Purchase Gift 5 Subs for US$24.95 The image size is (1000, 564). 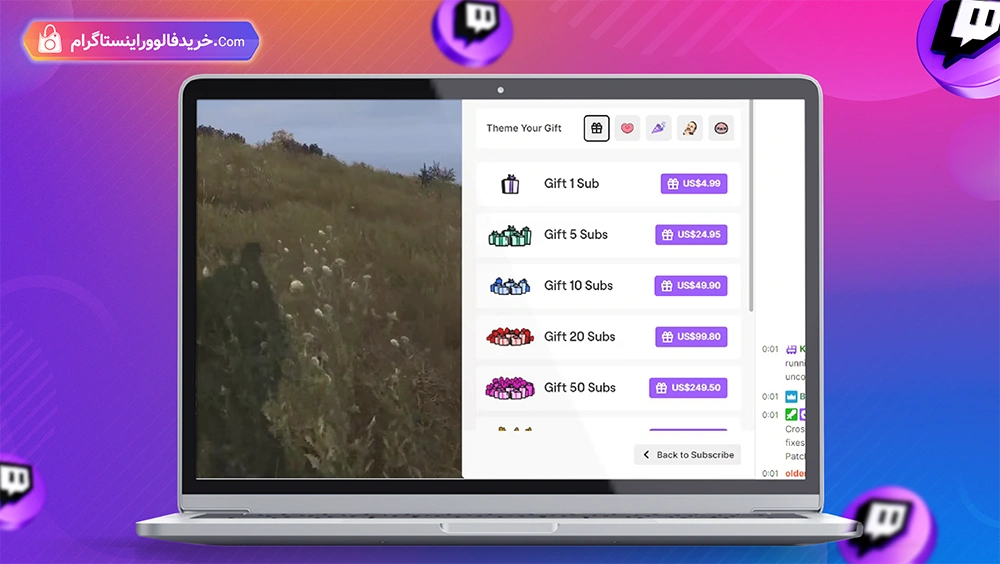tap(691, 235)
